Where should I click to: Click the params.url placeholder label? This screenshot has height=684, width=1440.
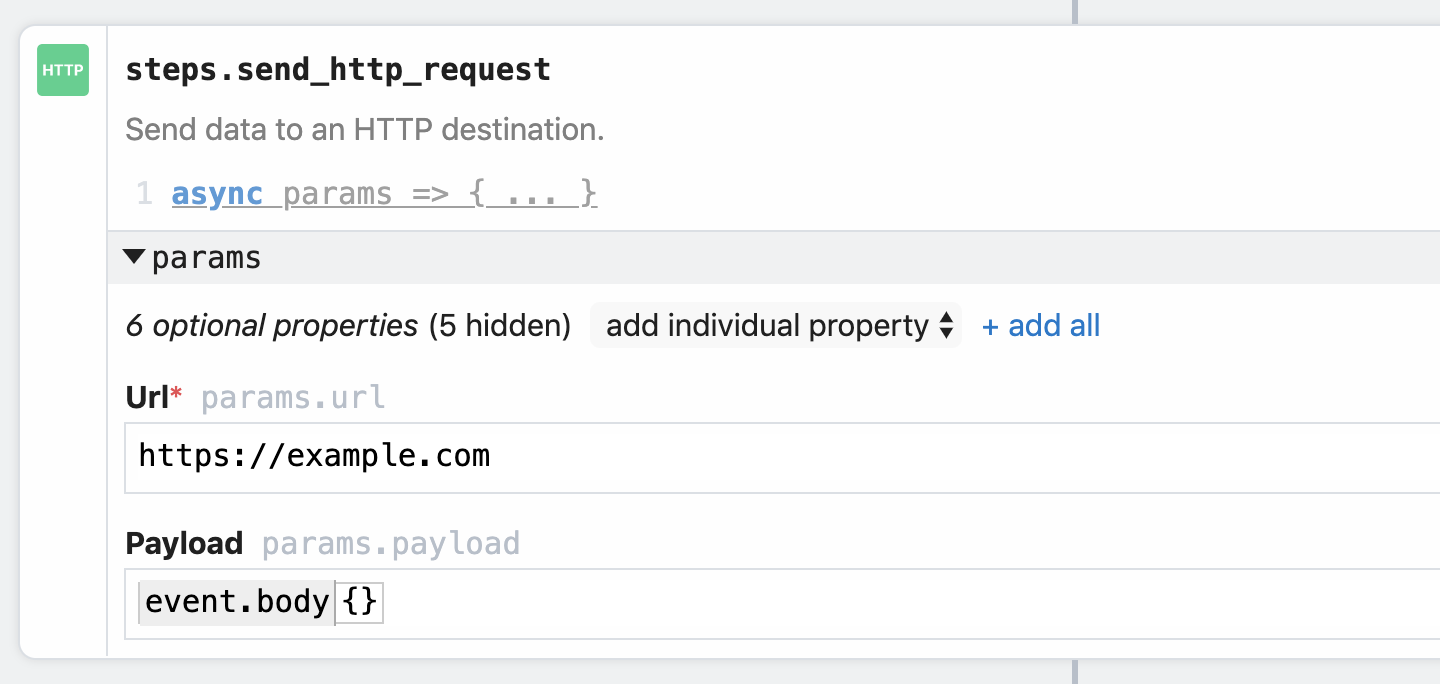point(293,396)
